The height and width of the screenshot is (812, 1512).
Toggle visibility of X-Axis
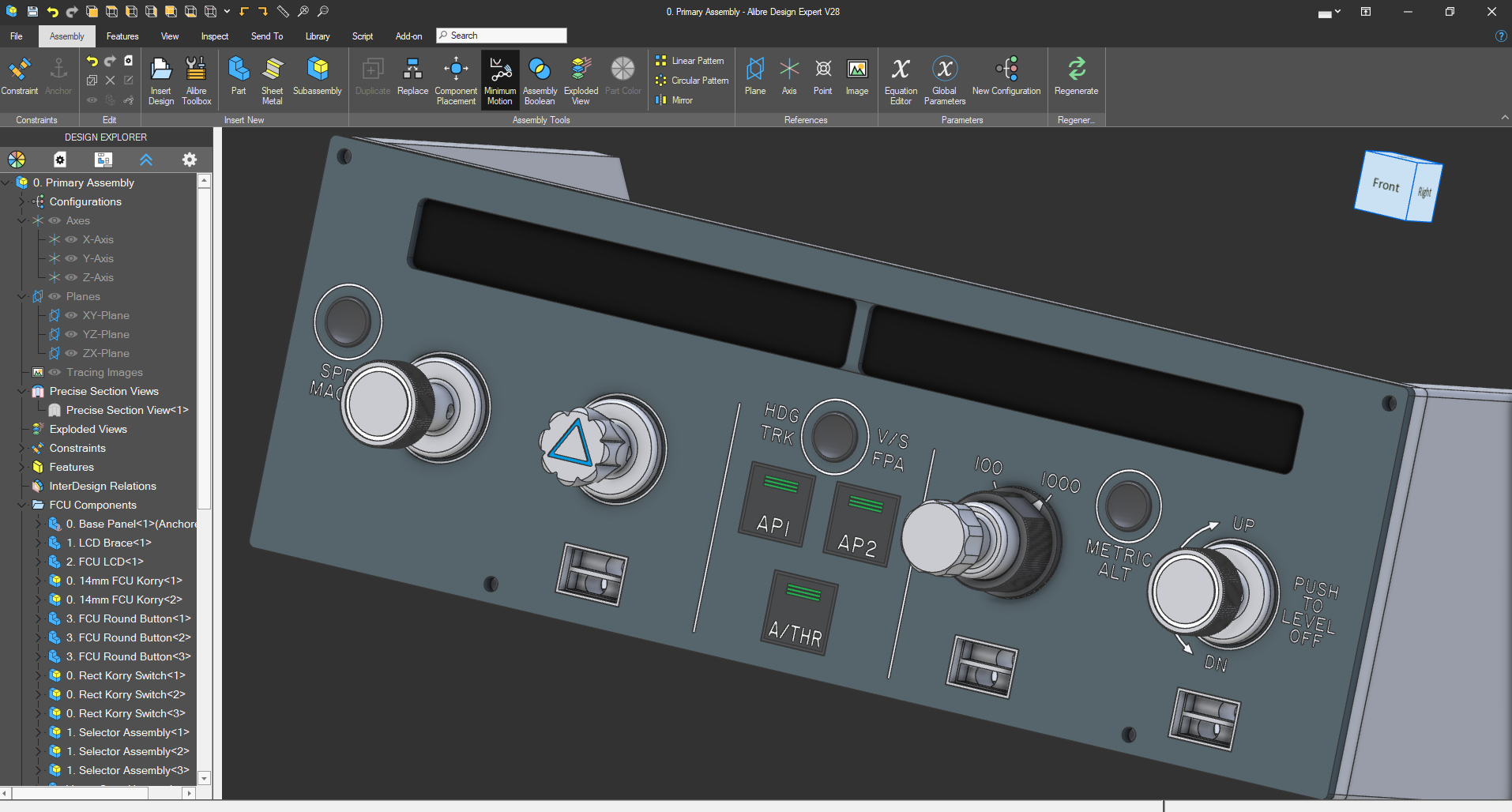(71, 239)
